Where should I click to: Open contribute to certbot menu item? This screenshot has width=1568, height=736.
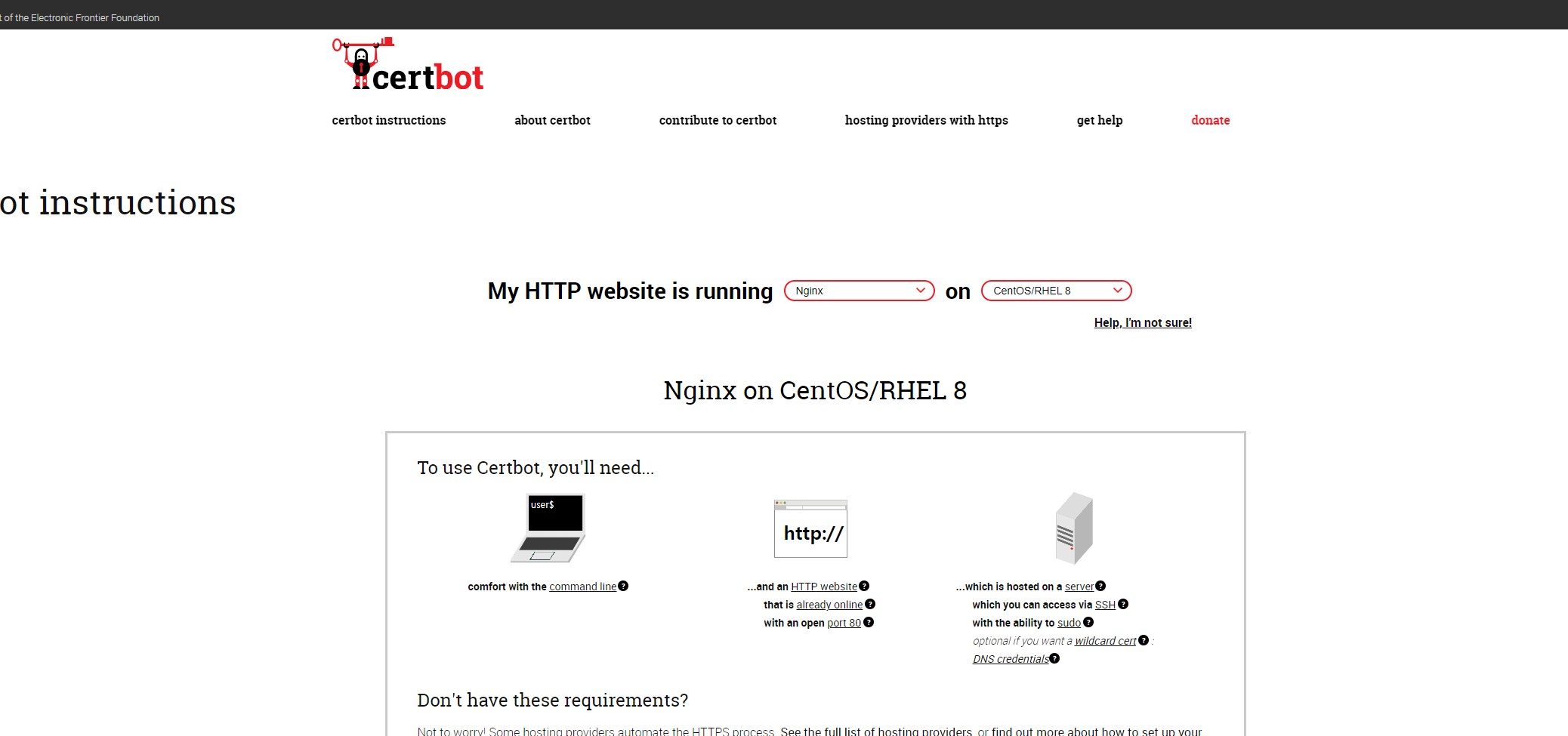click(718, 120)
